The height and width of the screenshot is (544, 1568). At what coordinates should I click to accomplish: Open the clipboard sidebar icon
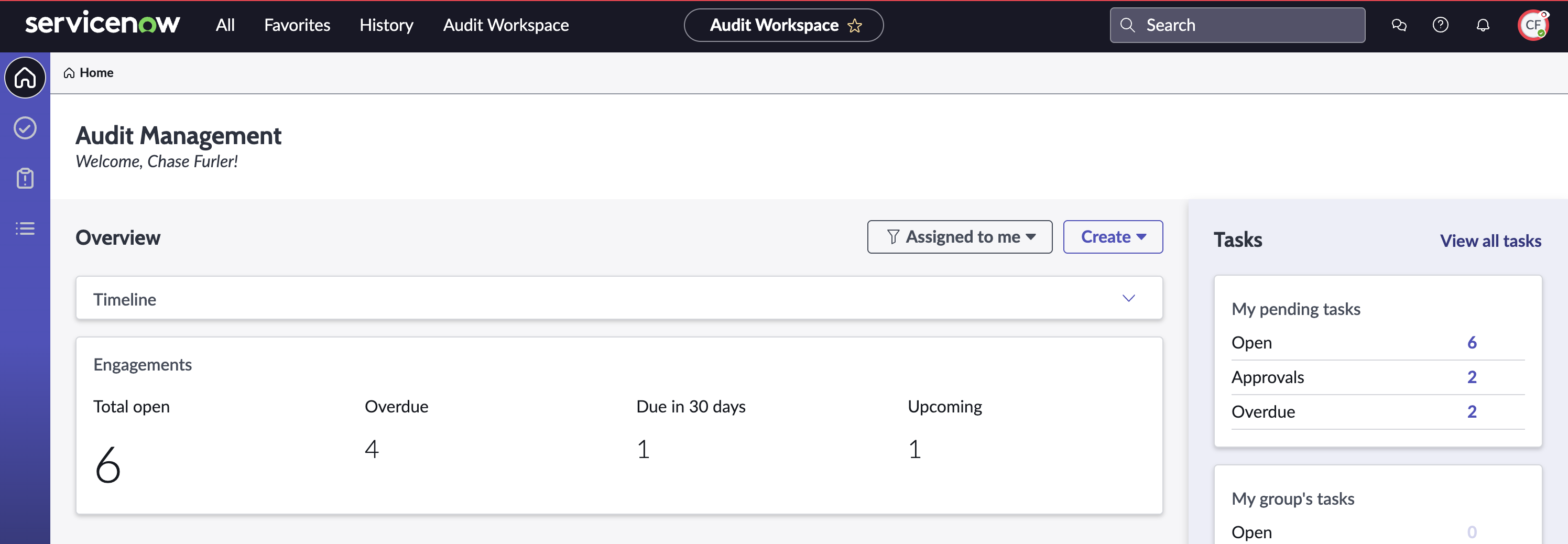(x=25, y=178)
